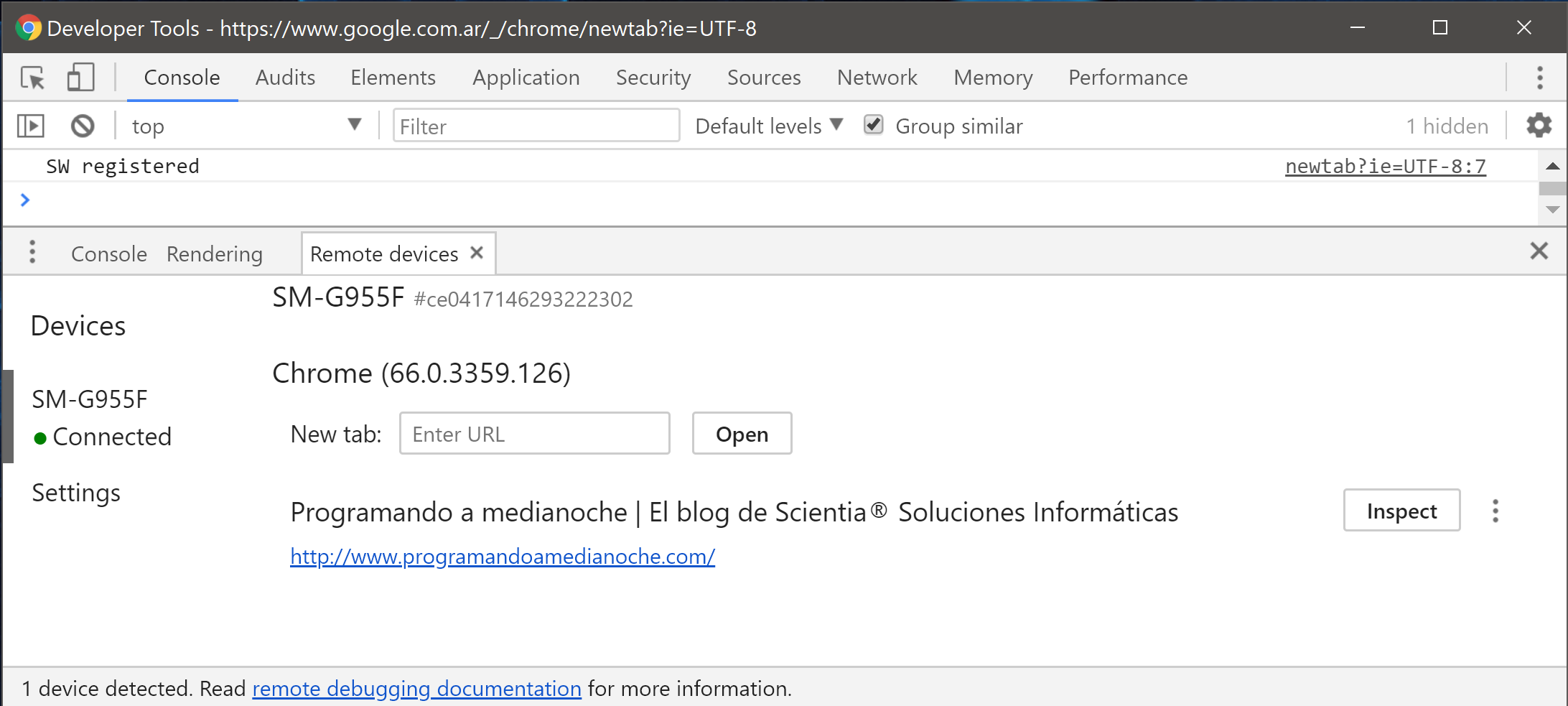Focus the Enter URL new tab field
Screen dimensions: 1568x706
pos(534,434)
